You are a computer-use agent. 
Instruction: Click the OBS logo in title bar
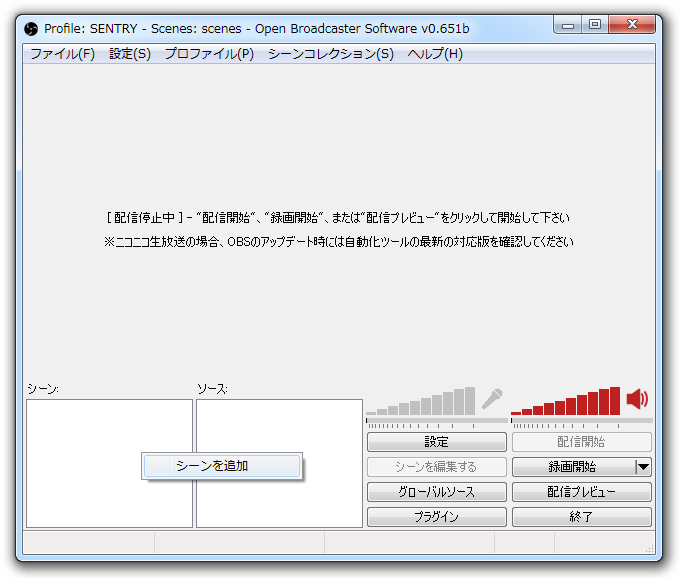(31, 29)
